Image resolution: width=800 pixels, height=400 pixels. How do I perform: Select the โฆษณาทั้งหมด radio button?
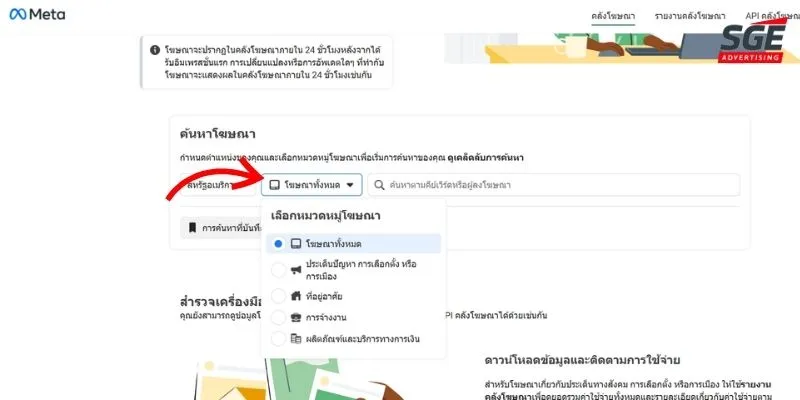coord(278,244)
